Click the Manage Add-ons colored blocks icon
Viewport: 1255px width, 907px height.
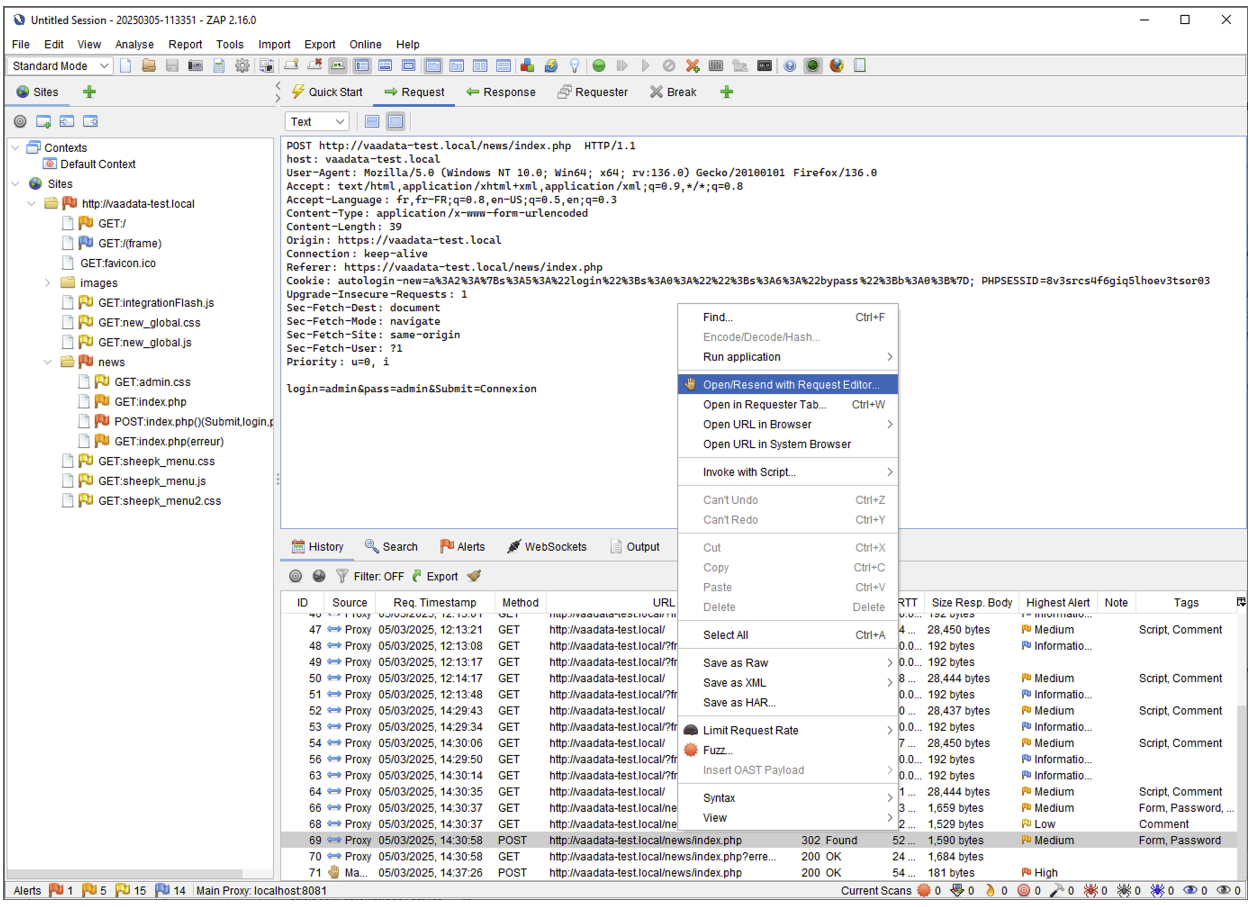pos(527,66)
